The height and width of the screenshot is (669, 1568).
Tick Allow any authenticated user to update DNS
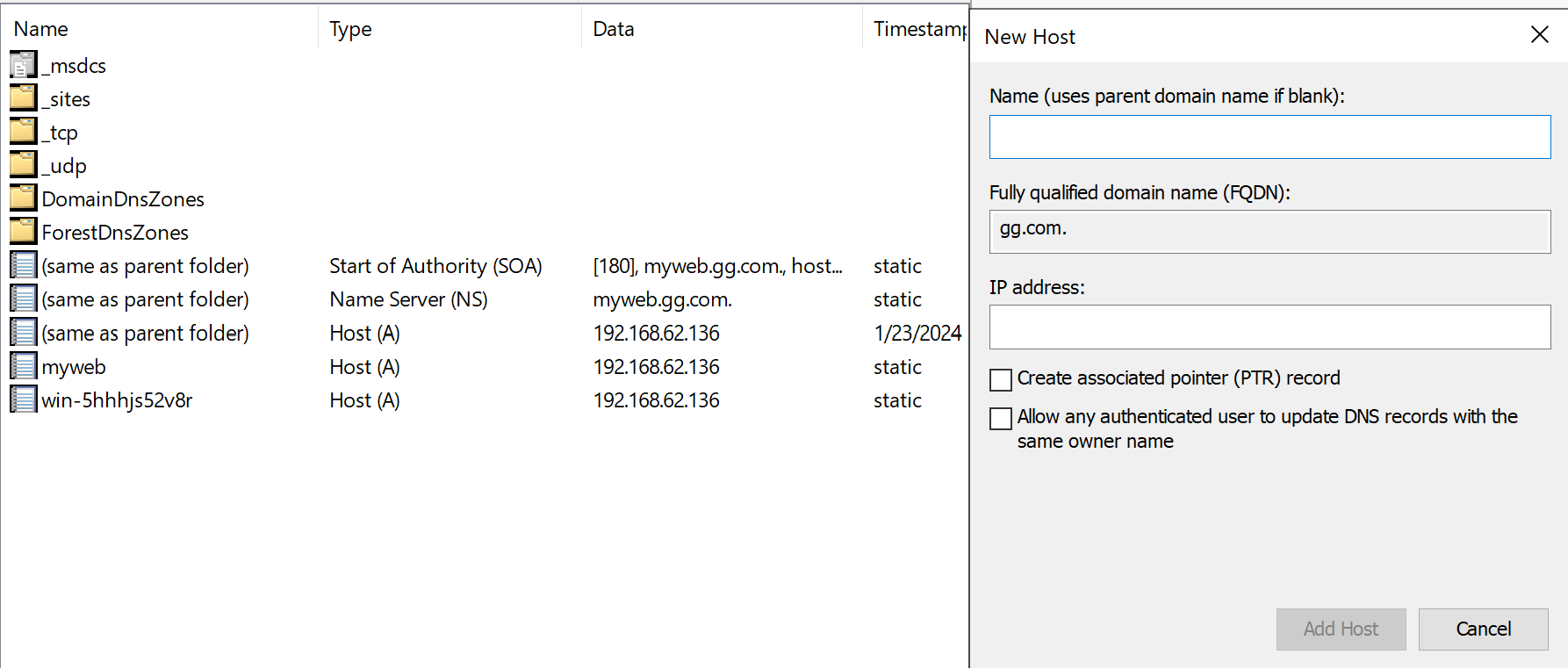point(1001,418)
